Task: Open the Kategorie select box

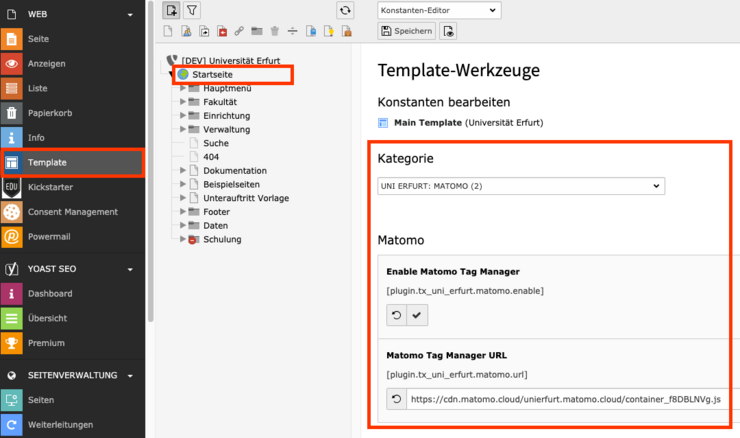Action: point(520,186)
